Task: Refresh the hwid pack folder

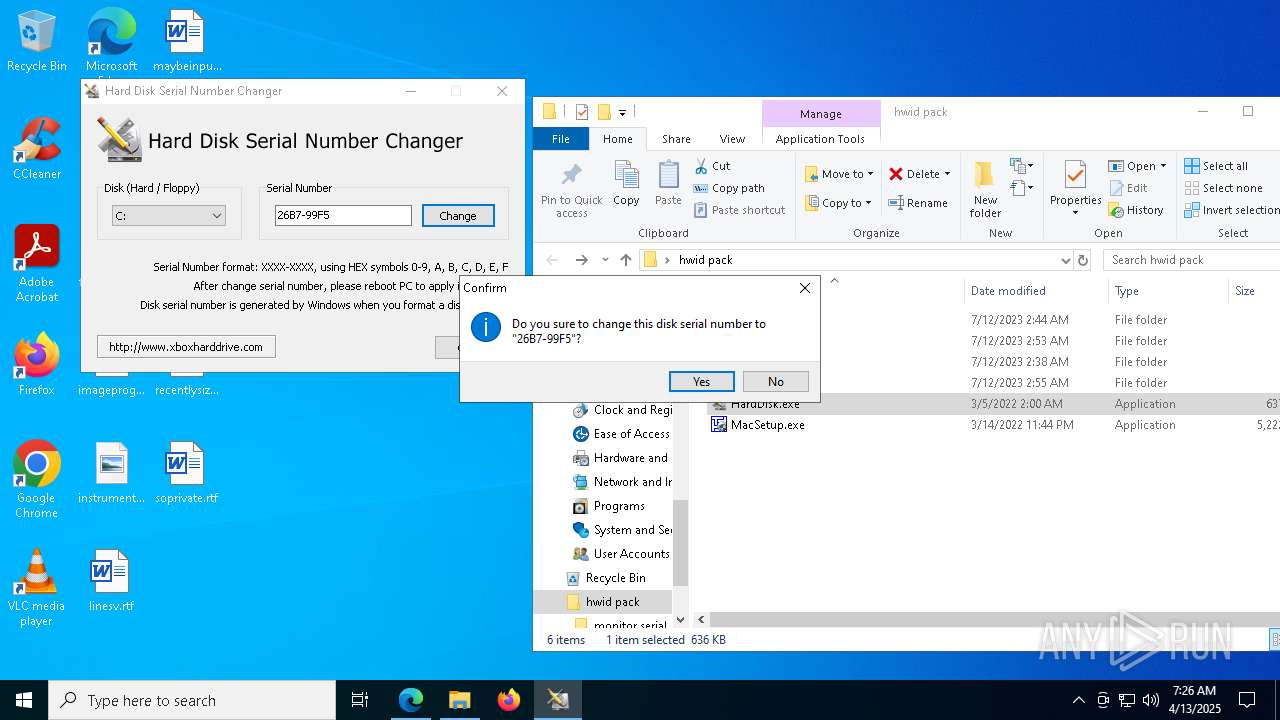Action: click(x=1082, y=260)
